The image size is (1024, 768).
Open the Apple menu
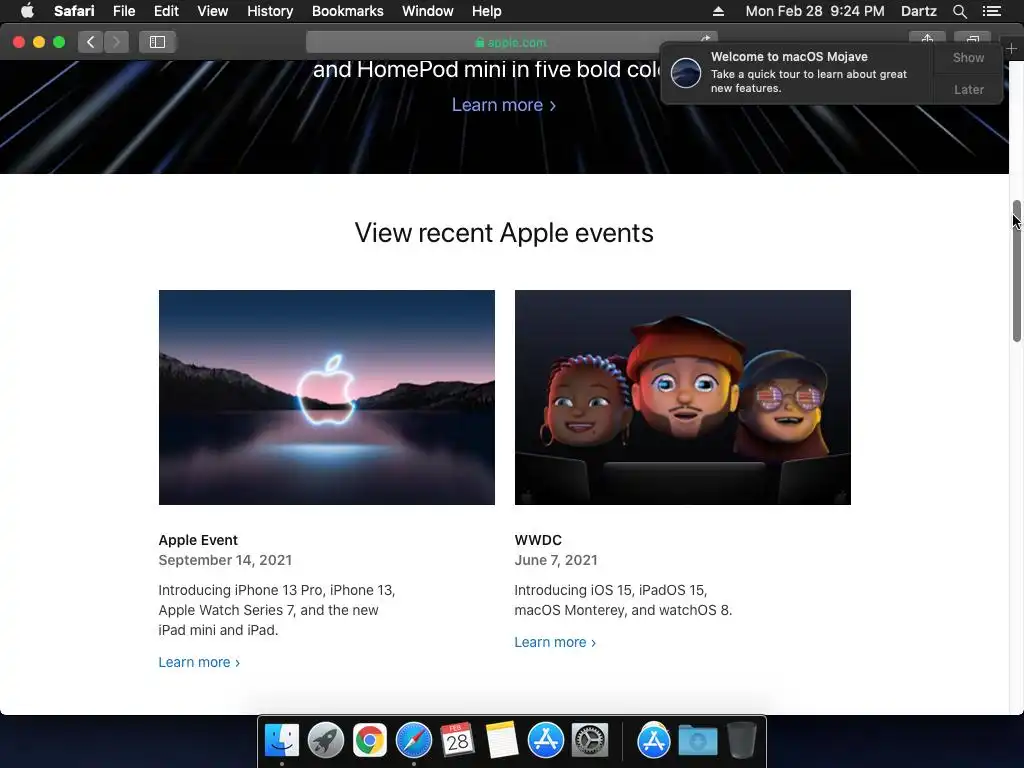(27, 11)
